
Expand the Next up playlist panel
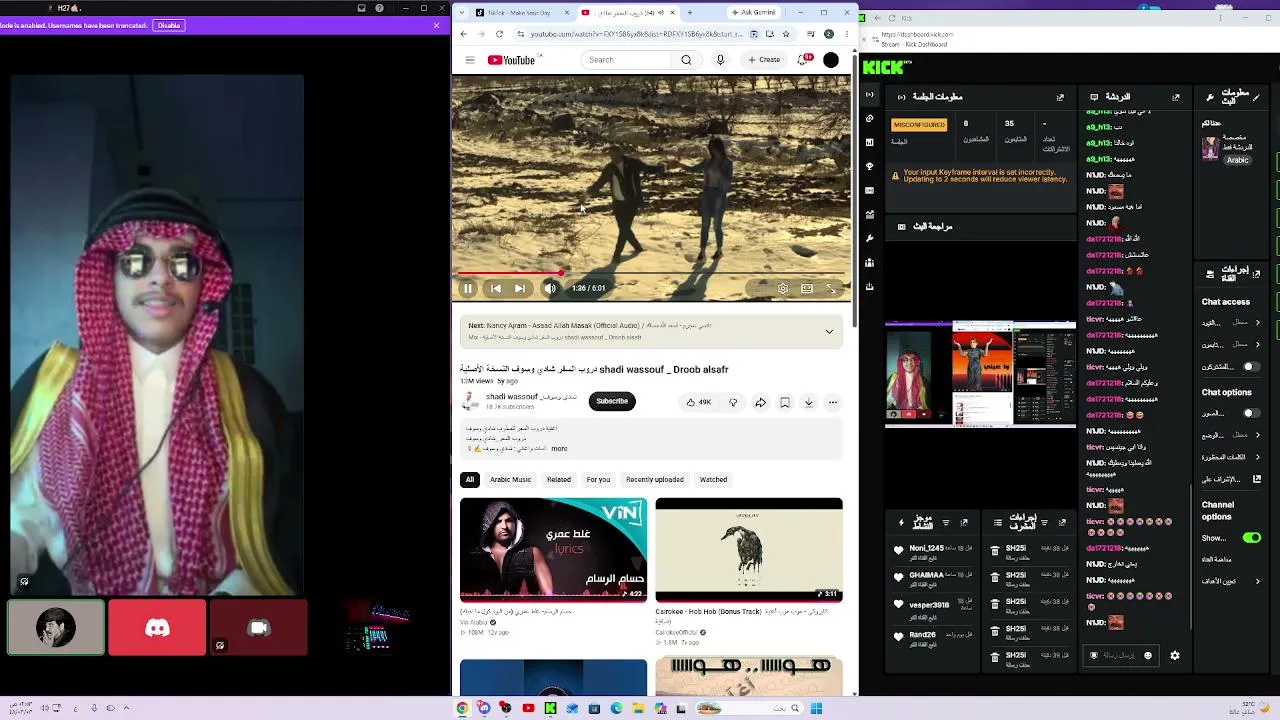pos(829,331)
